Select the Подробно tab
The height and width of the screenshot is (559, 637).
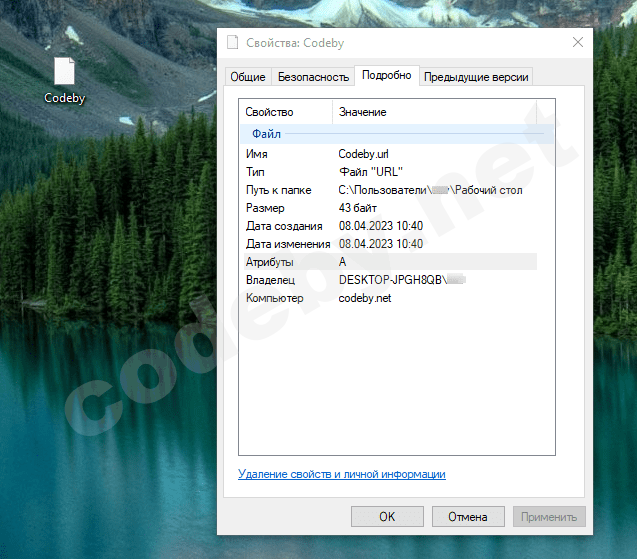387,75
